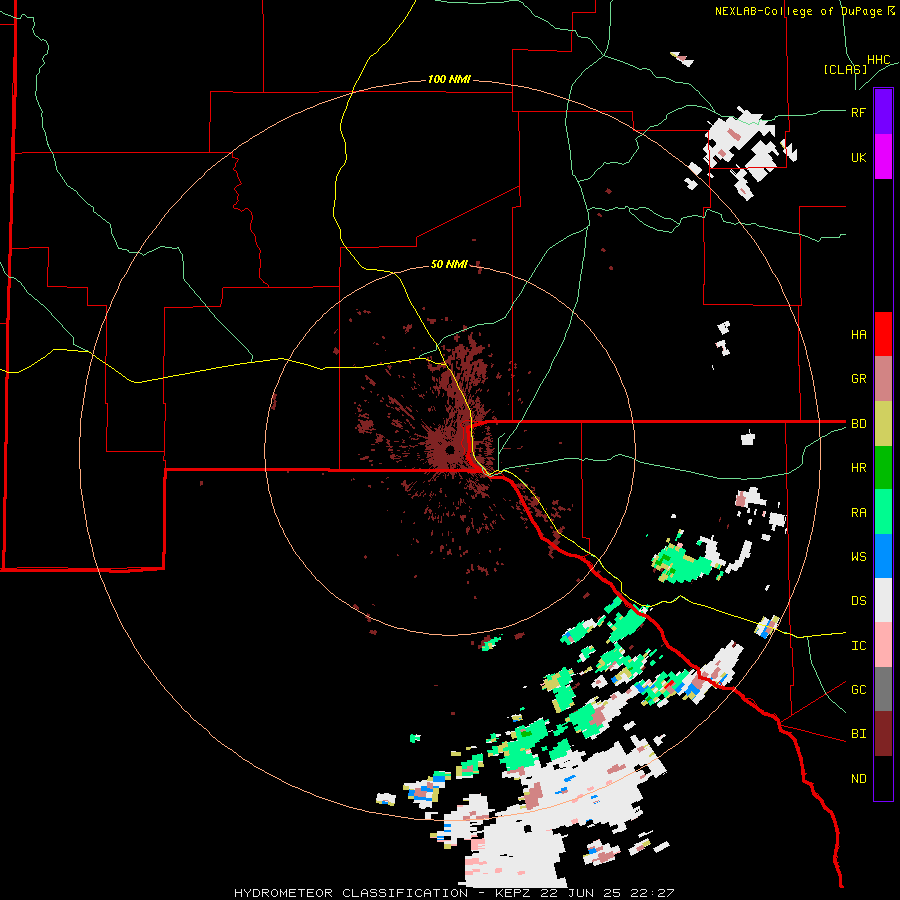Click the 'WS' legend label
Viewport: 900px width, 900px height.
tap(858, 557)
